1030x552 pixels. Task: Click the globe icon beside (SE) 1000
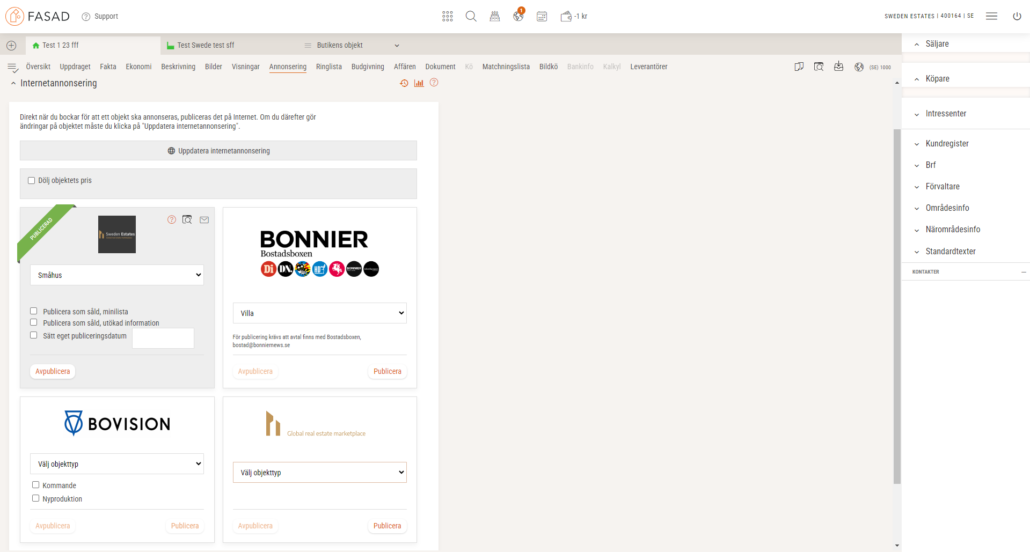tap(859, 67)
